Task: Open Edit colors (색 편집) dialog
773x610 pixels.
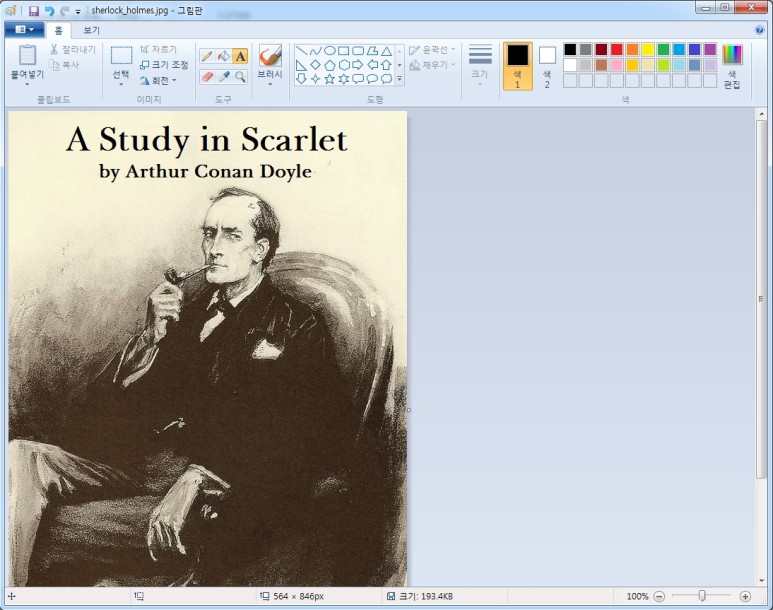Action: click(x=732, y=66)
